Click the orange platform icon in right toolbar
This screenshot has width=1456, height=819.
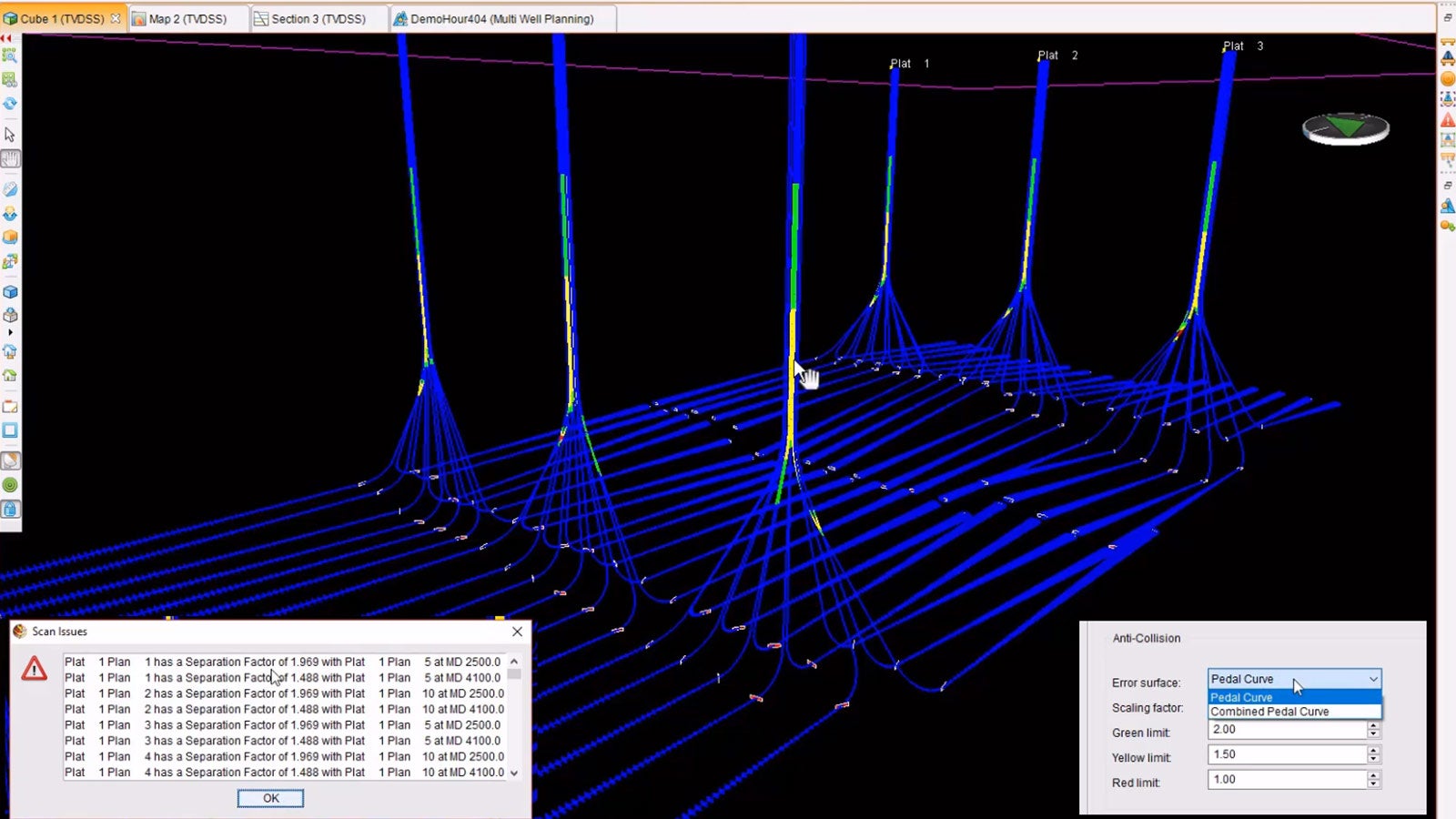pos(1447,43)
